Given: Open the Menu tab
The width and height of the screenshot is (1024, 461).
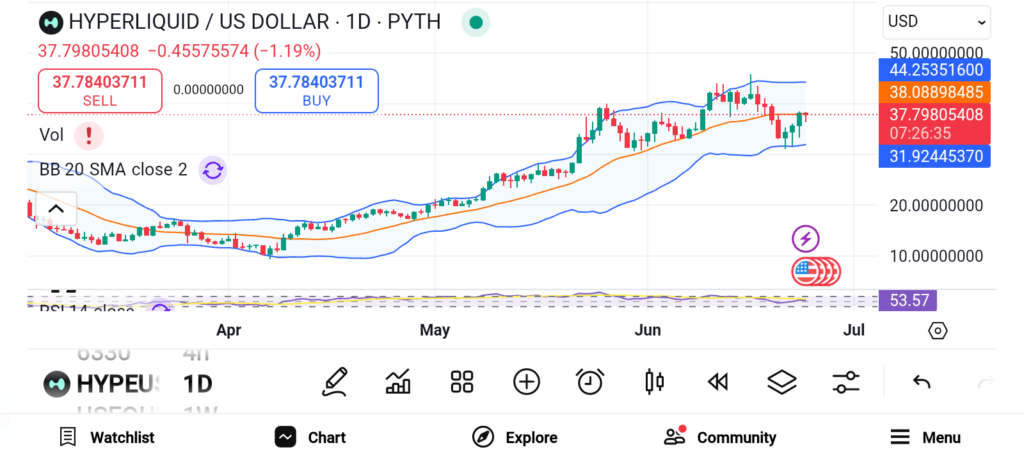Looking at the screenshot, I should tap(925, 437).
